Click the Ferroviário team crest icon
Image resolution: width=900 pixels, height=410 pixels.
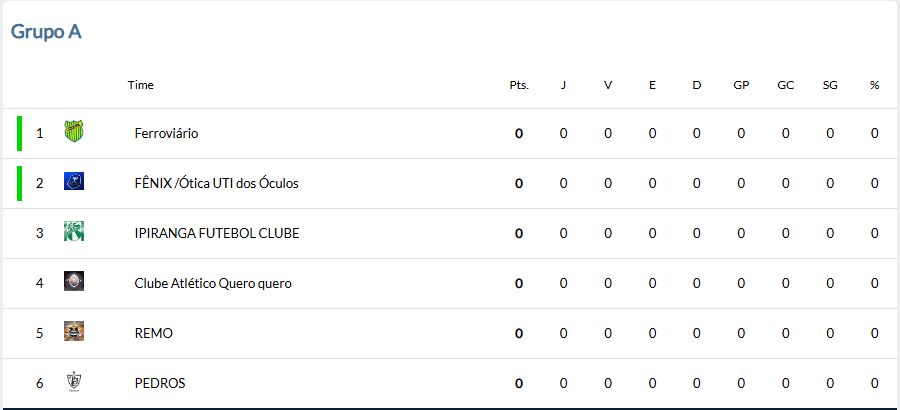pyautogui.click(x=74, y=131)
